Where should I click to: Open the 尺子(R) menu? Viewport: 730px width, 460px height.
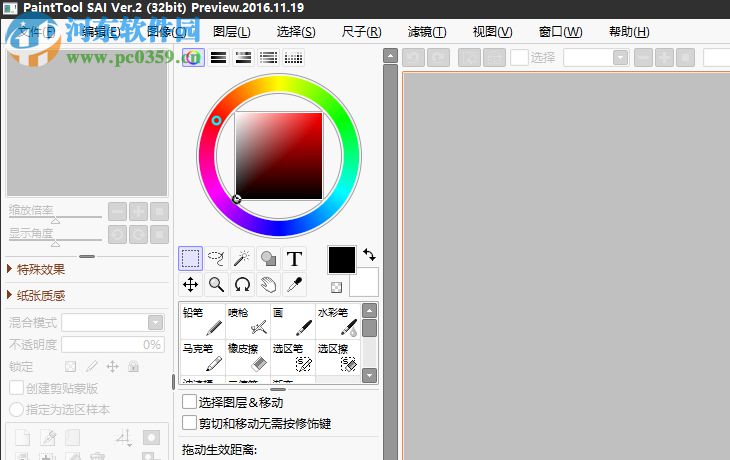[x=361, y=32]
